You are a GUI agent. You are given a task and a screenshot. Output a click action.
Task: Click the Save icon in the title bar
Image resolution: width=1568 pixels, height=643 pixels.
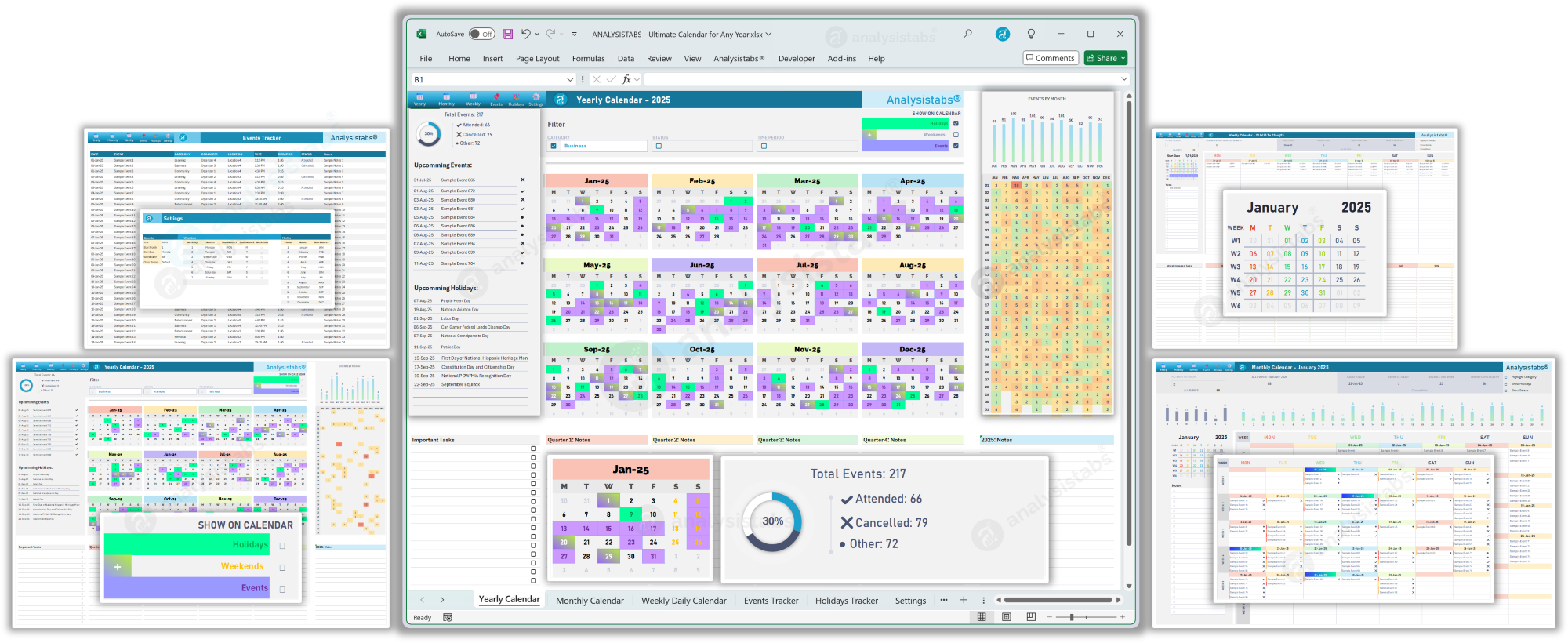[x=507, y=34]
